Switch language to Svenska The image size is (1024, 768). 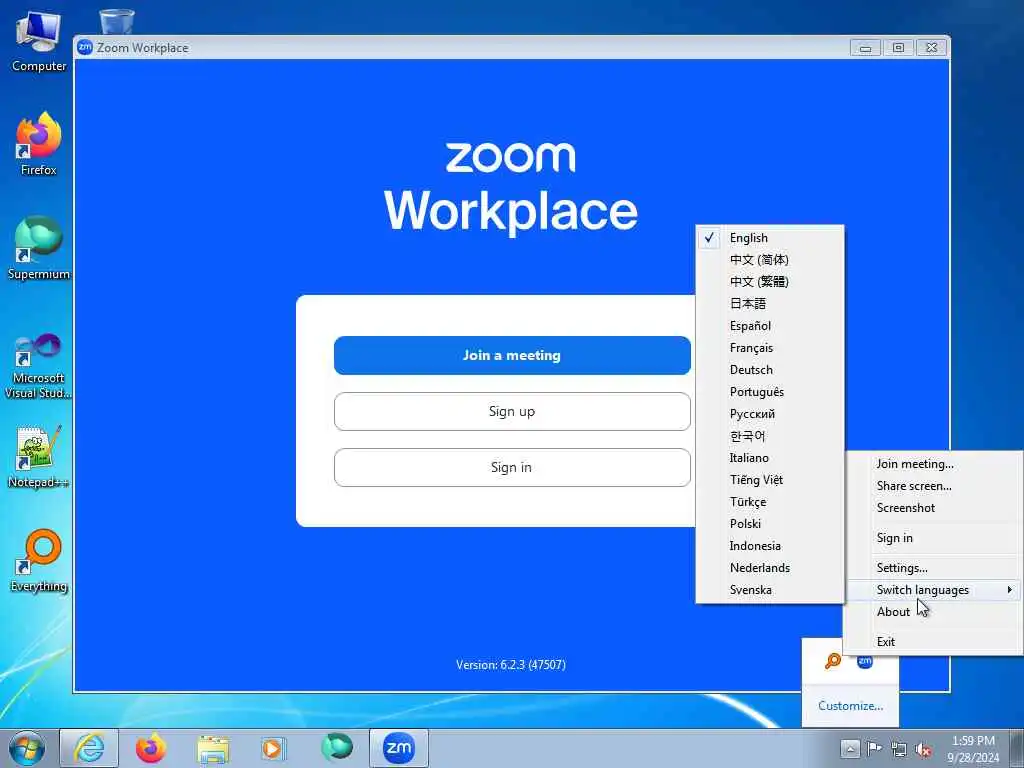click(x=770, y=590)
